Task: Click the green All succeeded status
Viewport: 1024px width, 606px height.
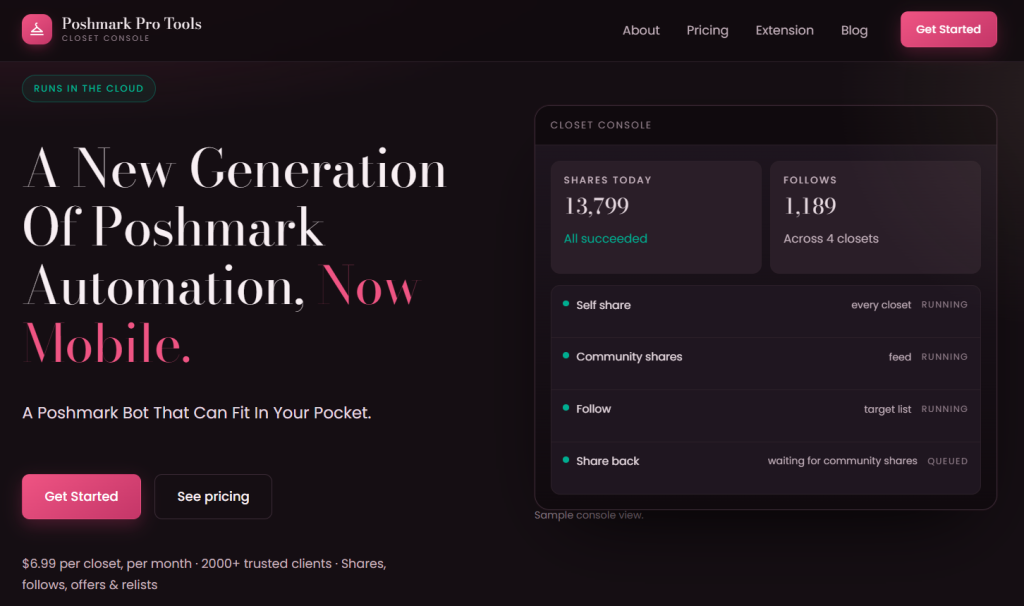Action: coord(605,238)
